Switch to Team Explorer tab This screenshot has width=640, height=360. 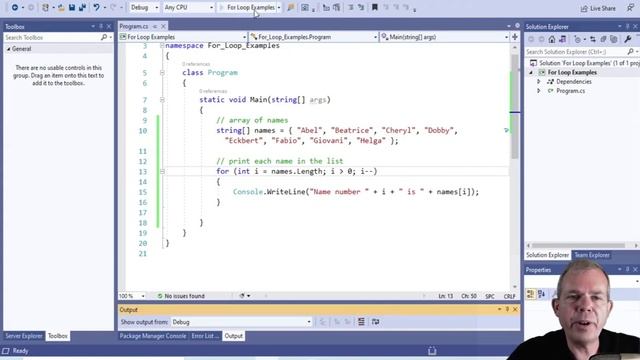point(592,255)
